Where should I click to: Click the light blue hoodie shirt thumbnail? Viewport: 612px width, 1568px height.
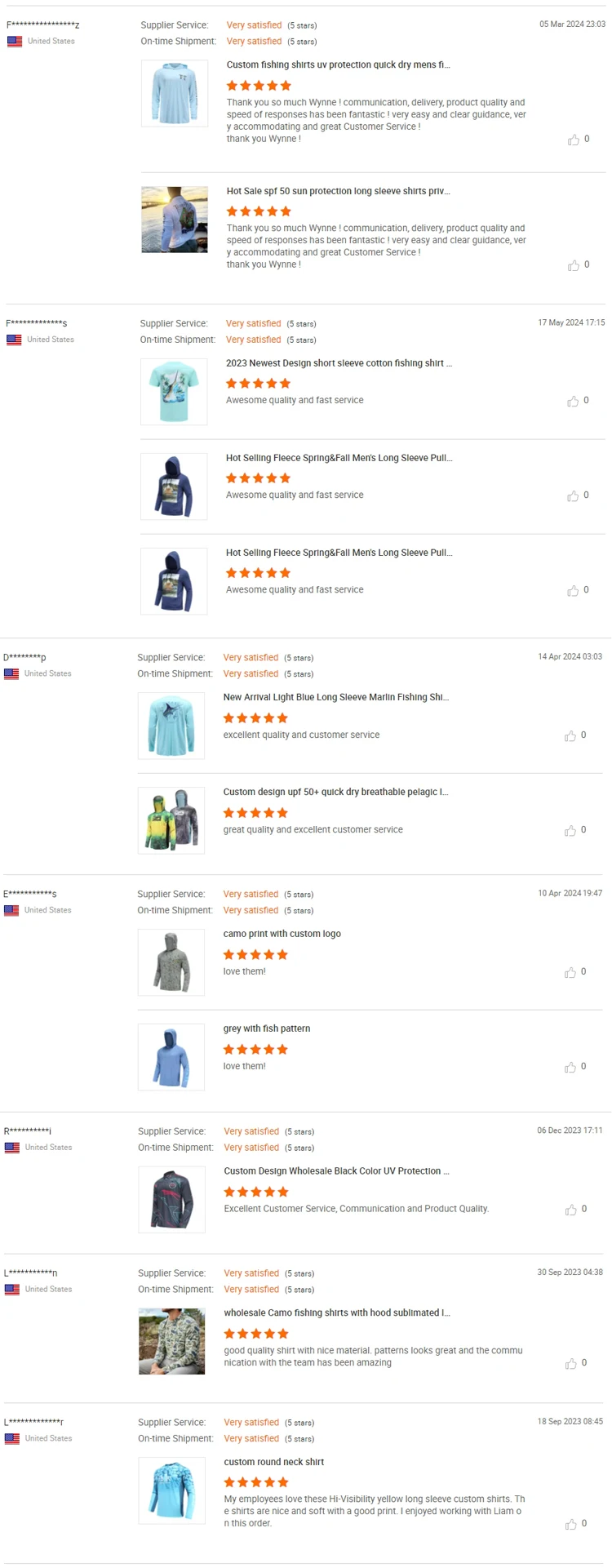(x=175, y=93)
